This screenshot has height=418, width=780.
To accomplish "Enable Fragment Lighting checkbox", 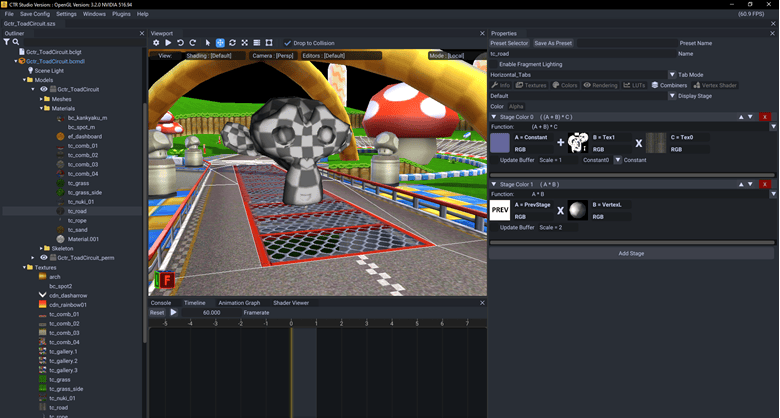I will (493, 64).
